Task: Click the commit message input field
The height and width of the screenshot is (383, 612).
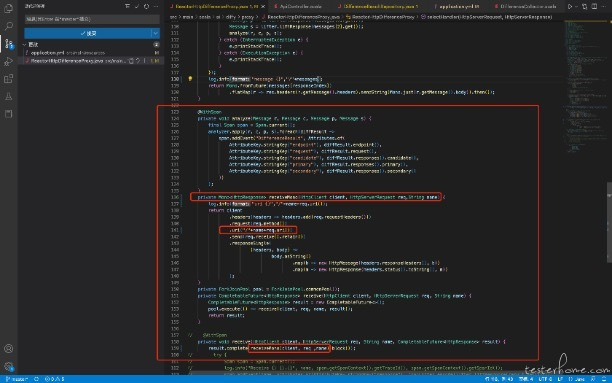Action: 92,19
